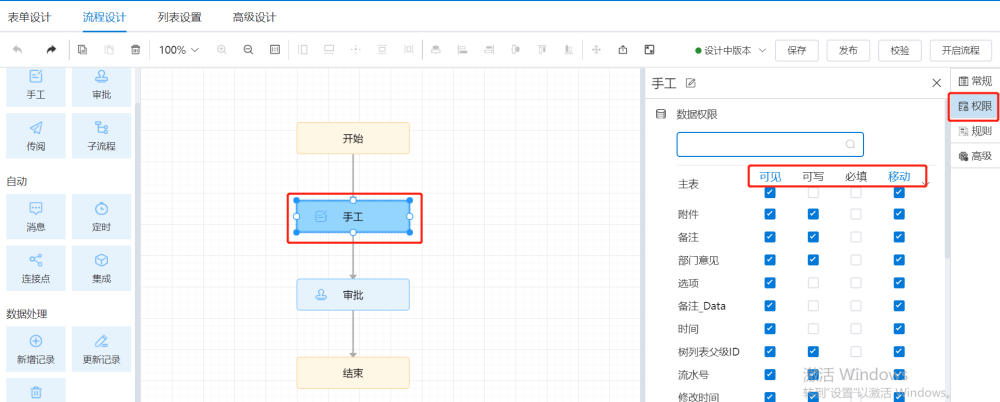The image size is (1000, 402).
Task: Click the edit icon next to 手工 title
Action: pos(690,83)
